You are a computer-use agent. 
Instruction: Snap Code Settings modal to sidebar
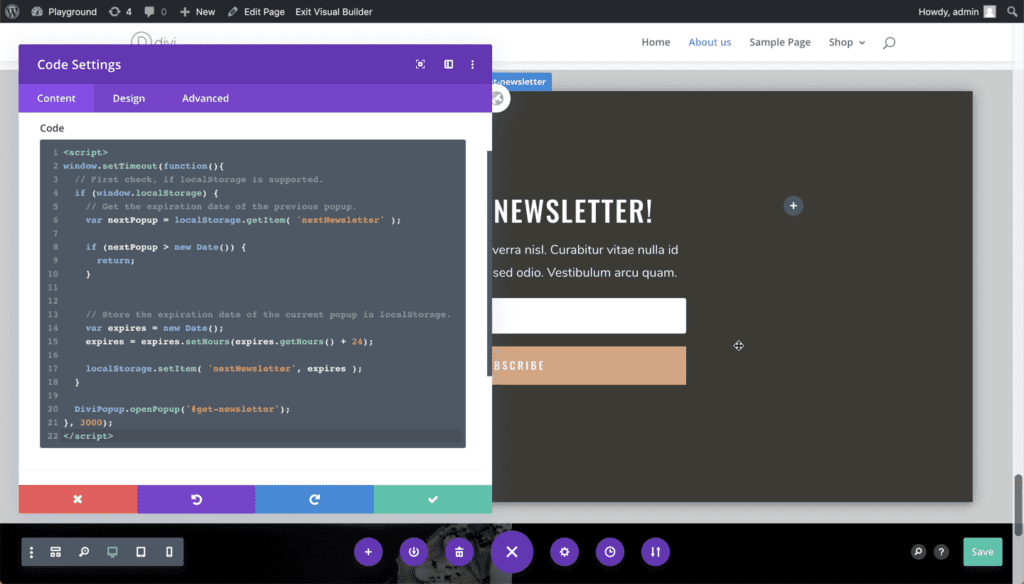click(x=449, y=64)
